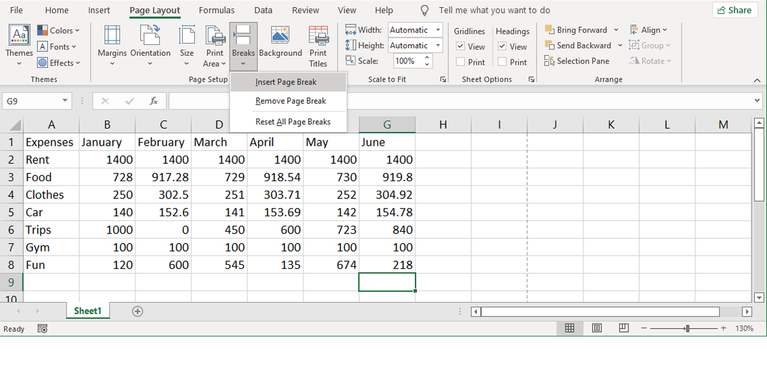The width and height of the screenshot is (767, 384).
Task: Launch Sheet Options dialog
Action: 531,79
